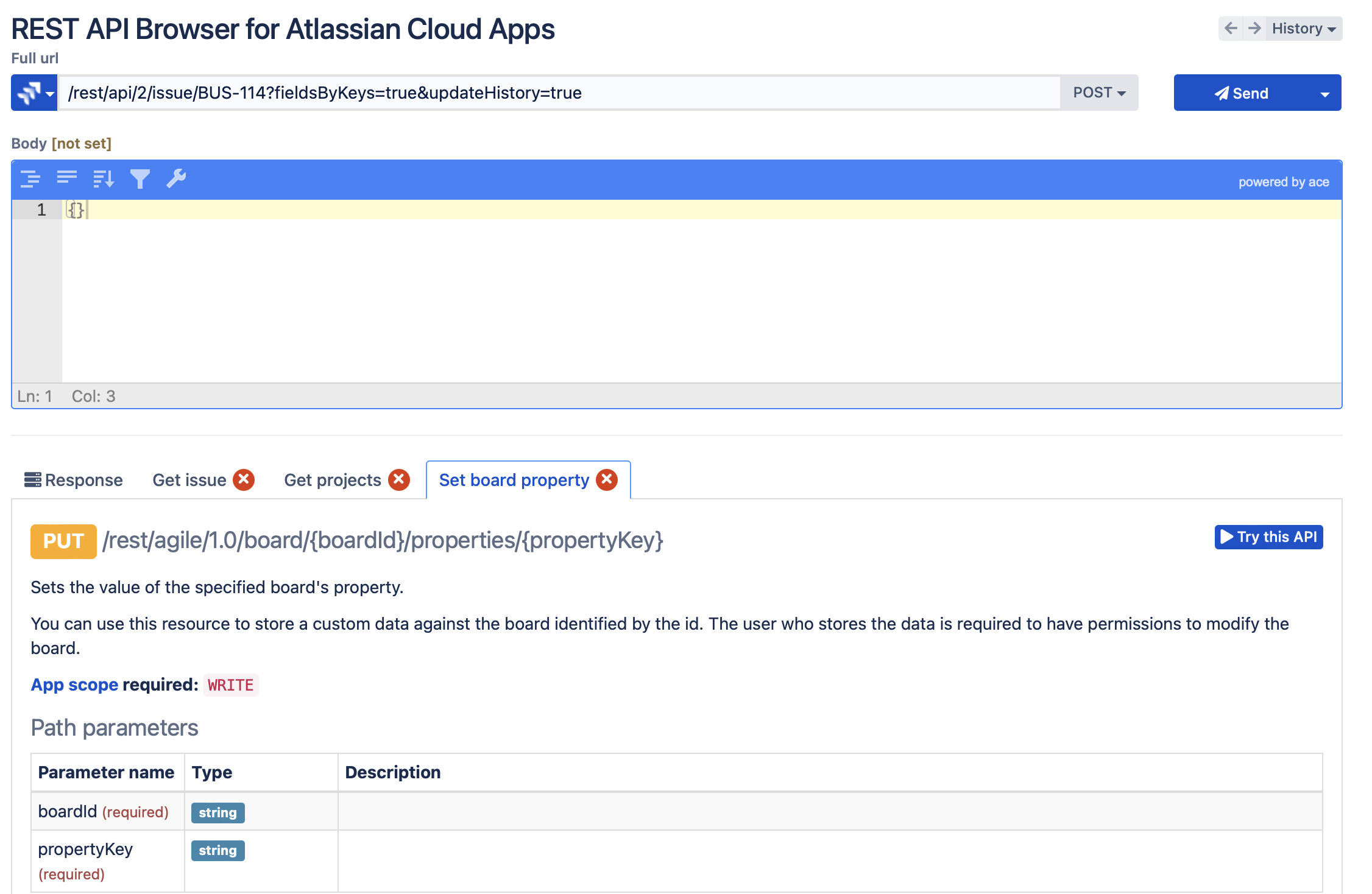Screen dimensions: 1372x894
Task: Click the Try this API button
Action: pos(1268,537)
